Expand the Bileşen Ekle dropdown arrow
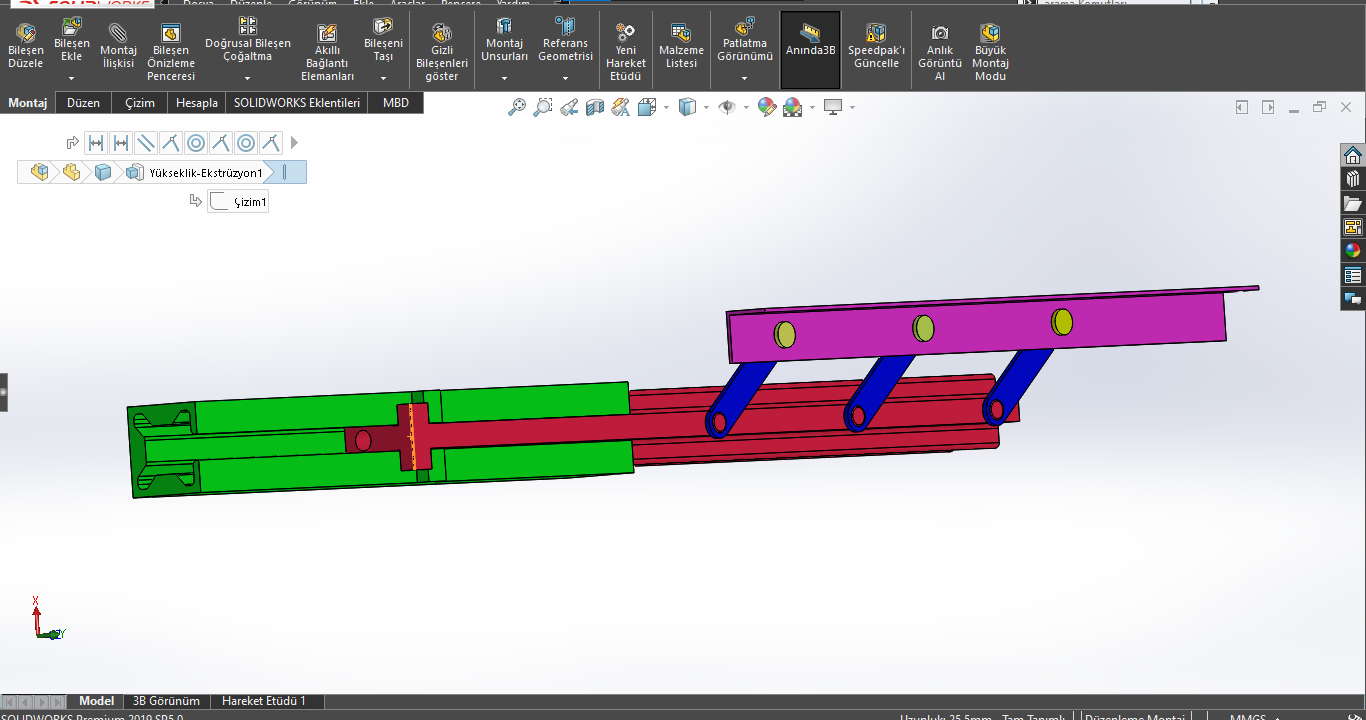 click(72, 78)
